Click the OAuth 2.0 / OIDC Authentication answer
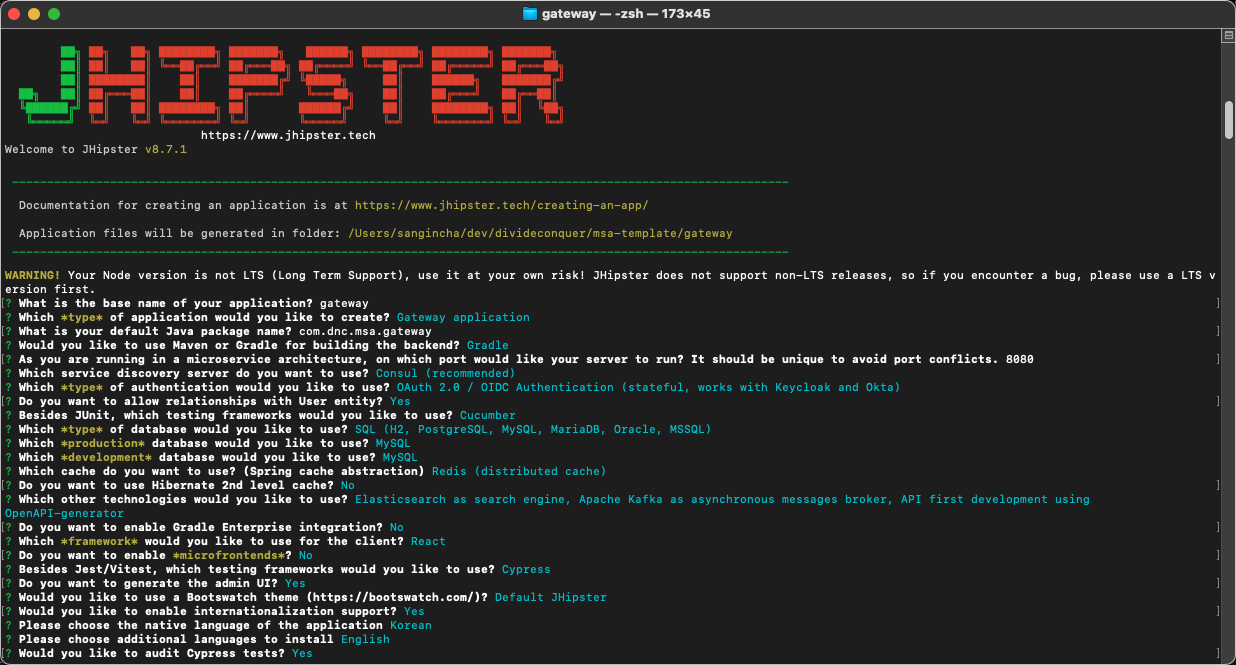This screenshot has height=665, width=1236. click(x=648, y=387)
